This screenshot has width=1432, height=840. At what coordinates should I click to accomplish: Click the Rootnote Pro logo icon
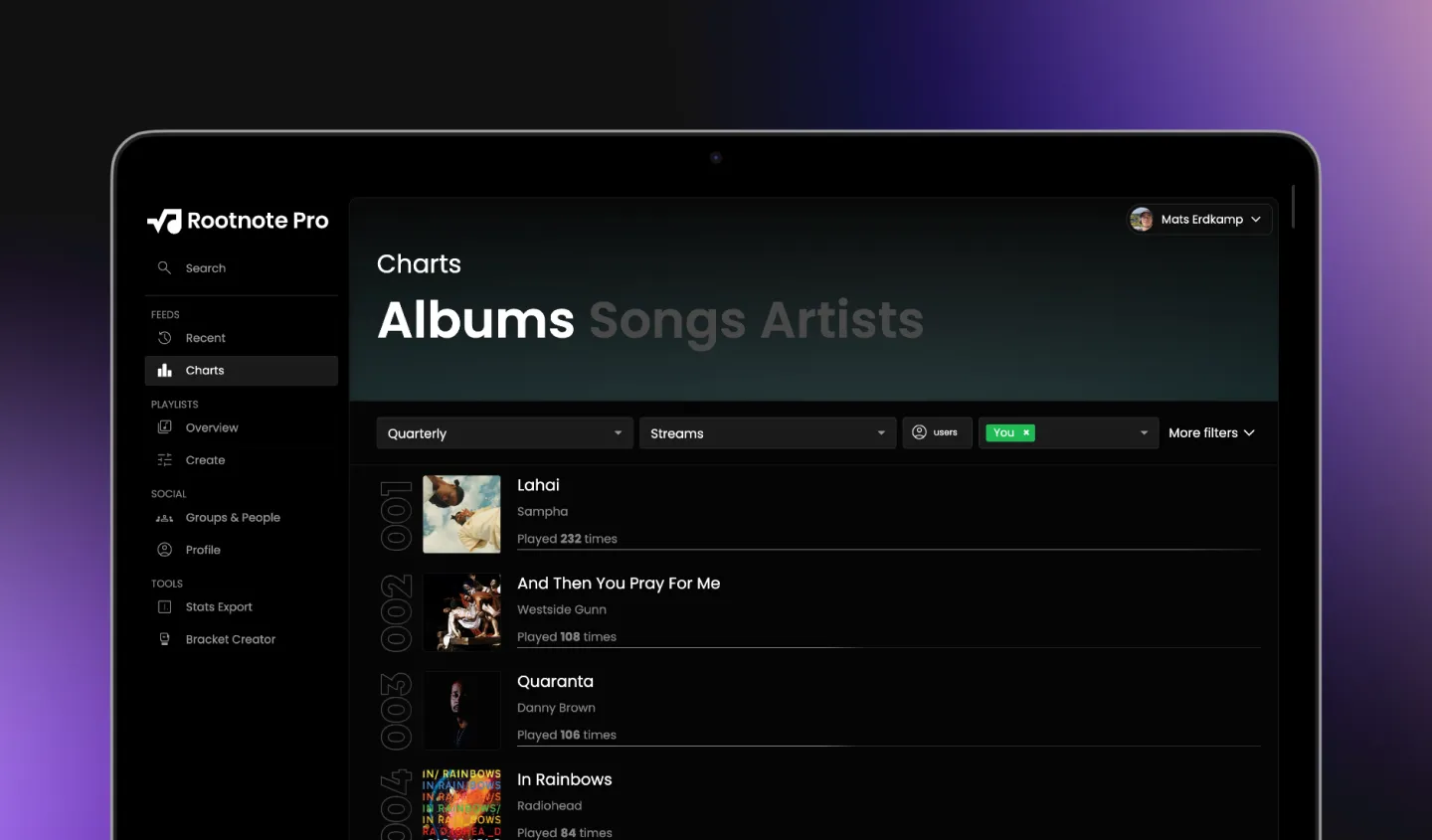click(165, 221)
